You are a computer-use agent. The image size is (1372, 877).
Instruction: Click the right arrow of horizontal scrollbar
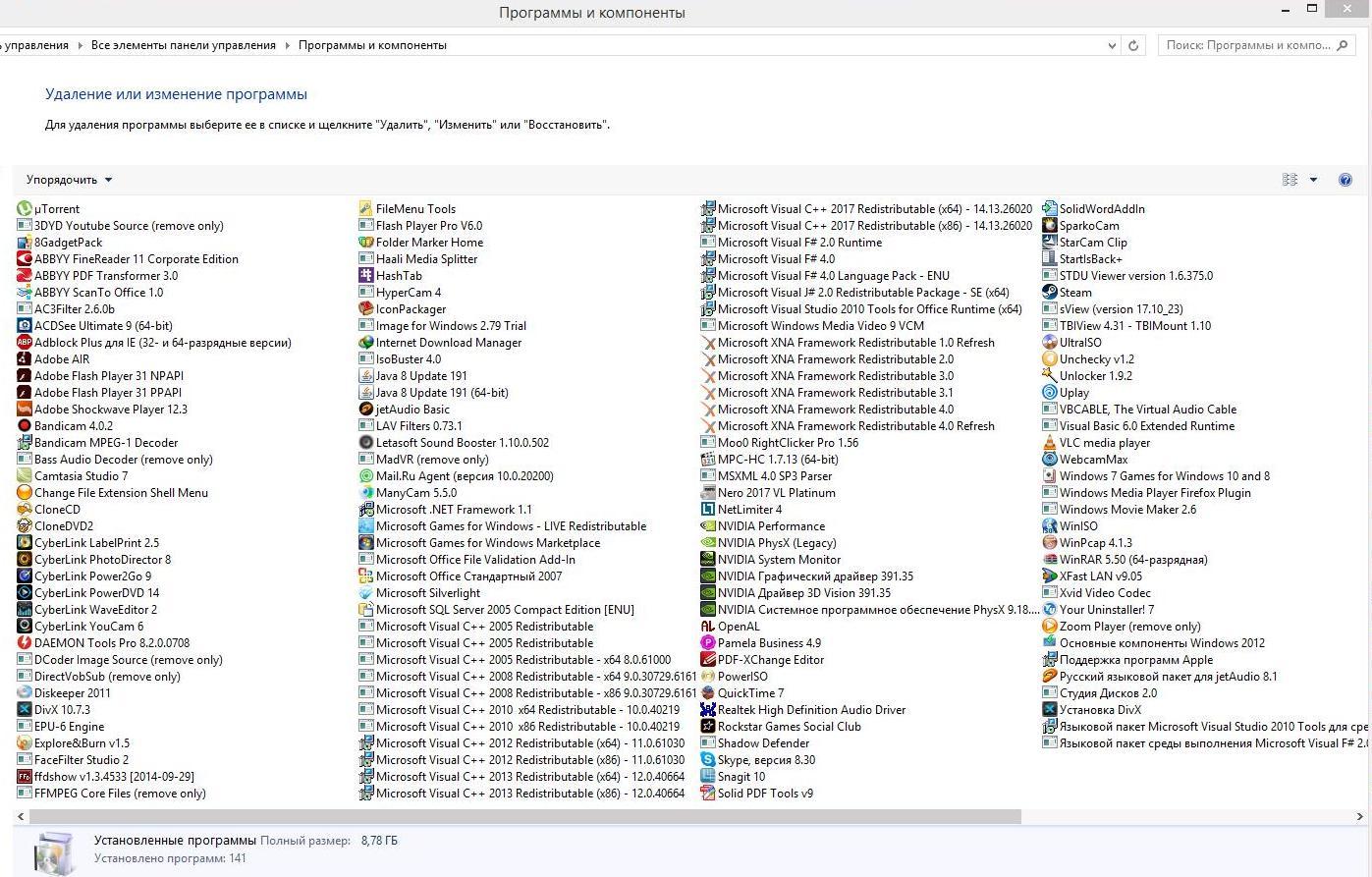click(1359, 816)
